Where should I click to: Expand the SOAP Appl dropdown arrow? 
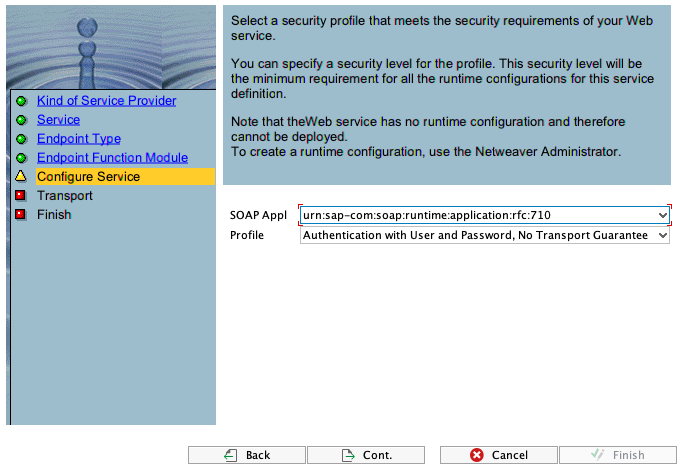coord(662,215)
